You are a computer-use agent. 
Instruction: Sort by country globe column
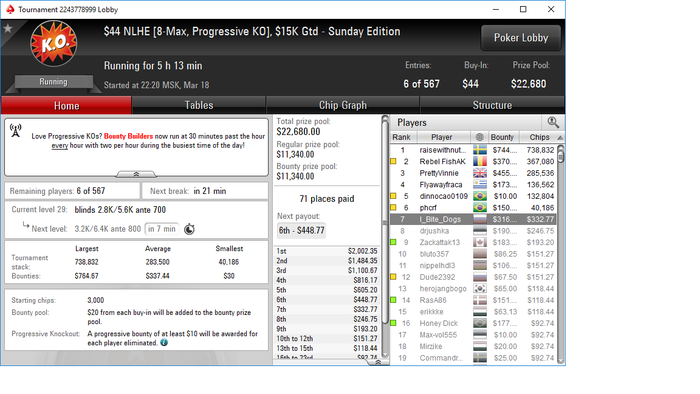click(479, 137)
